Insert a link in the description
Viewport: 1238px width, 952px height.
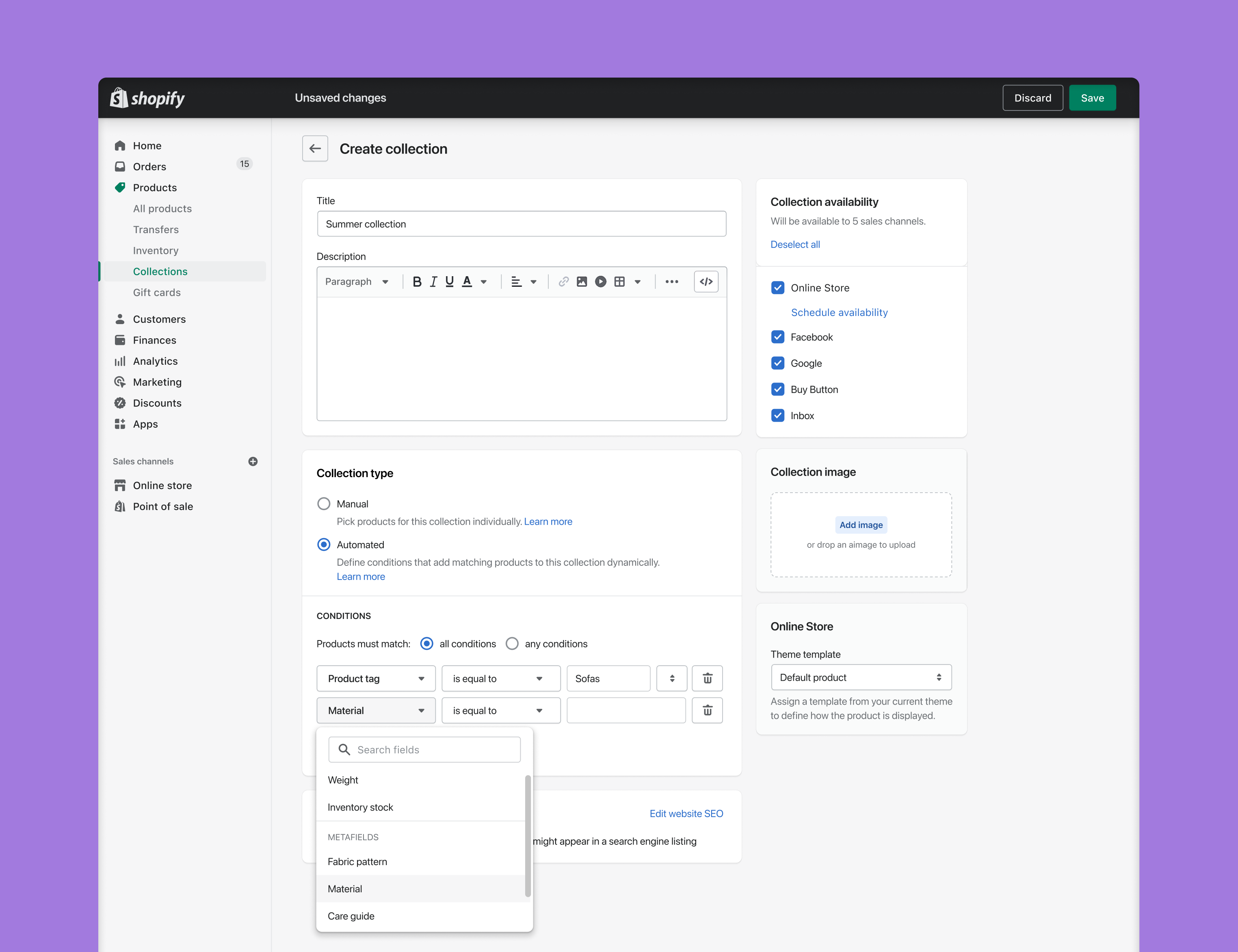click(x=563, y=281)
